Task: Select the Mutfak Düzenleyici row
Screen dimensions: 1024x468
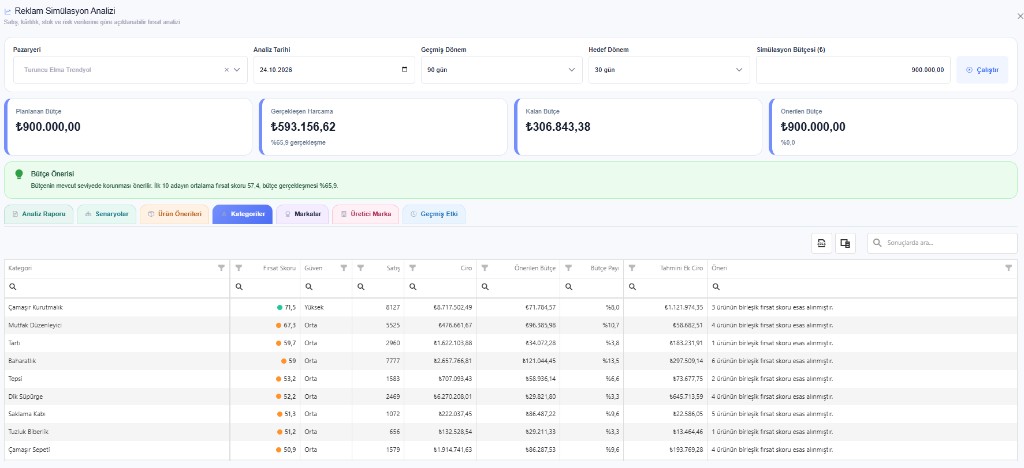Action: (x=510, y=325)
